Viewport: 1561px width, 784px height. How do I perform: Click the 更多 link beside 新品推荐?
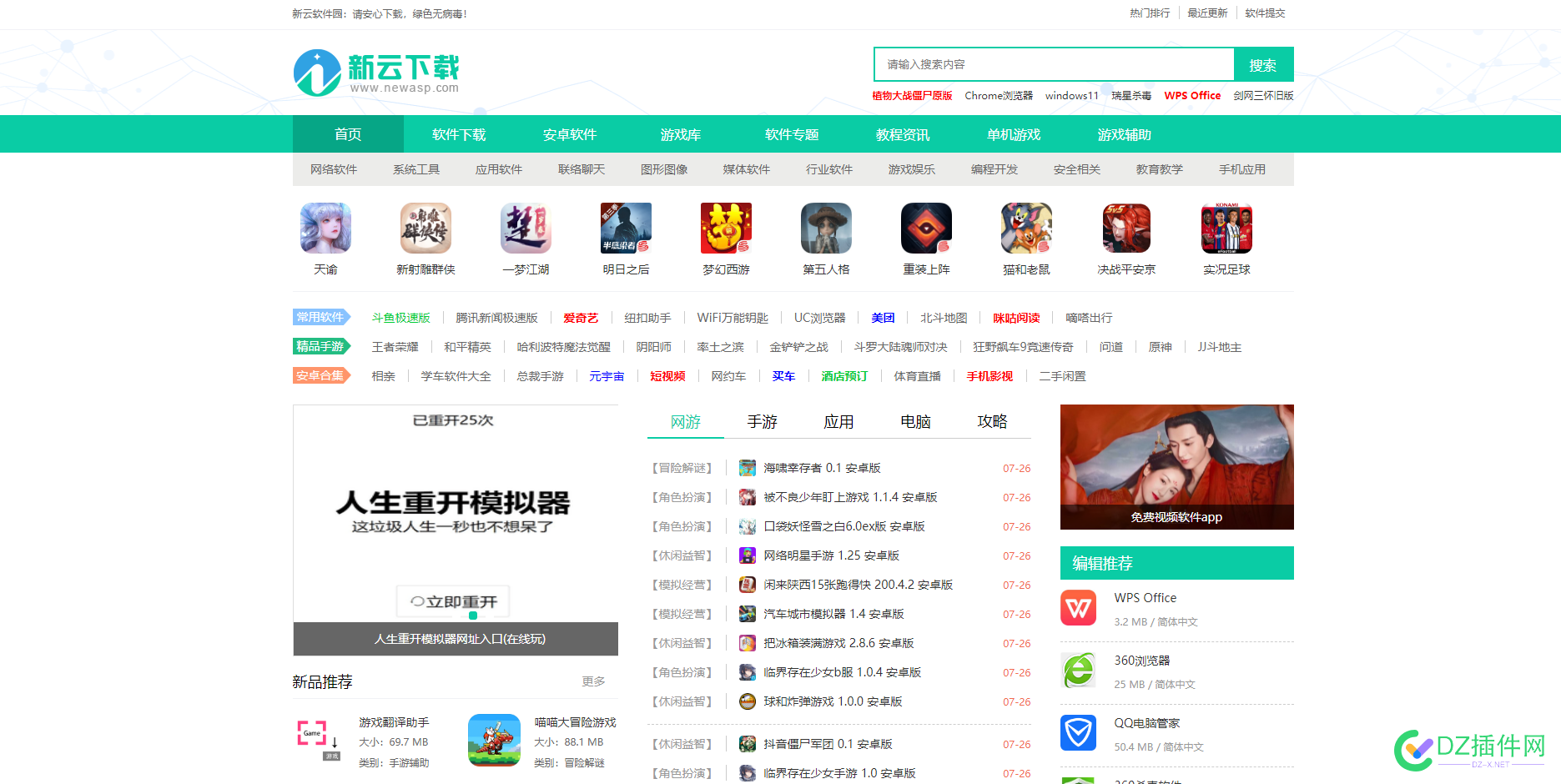pyautogui.click(x=593, y=681)
